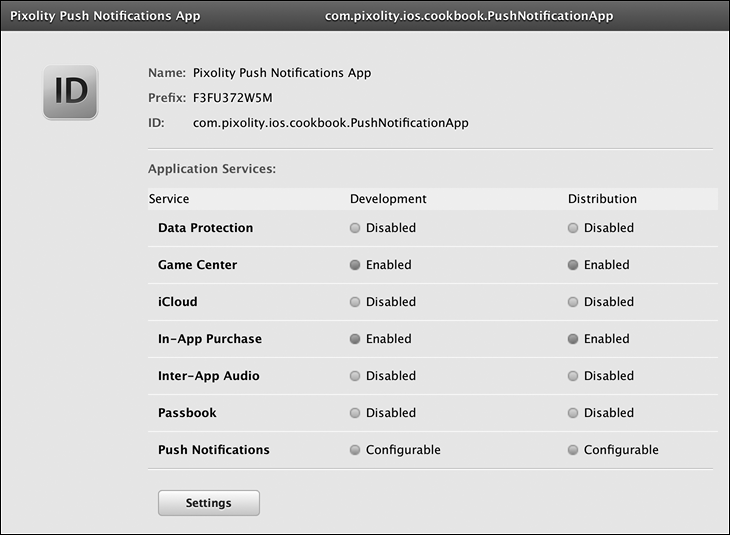The height and width of the screenshot is (535, 730).
Task: Click the bundle ID in the header bar
Action: [x=469, y=16]
